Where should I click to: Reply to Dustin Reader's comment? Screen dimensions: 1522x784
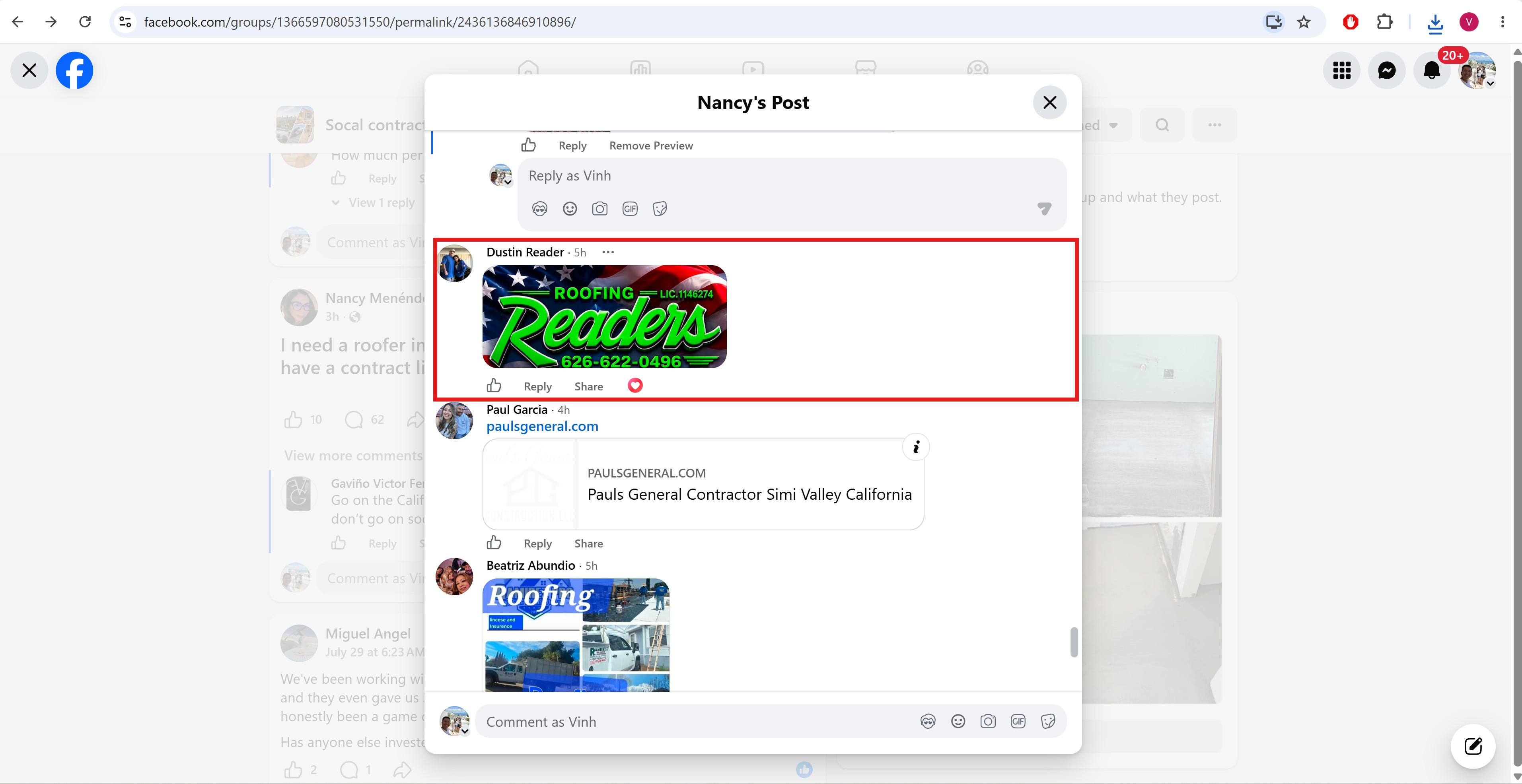coord(538,387)
